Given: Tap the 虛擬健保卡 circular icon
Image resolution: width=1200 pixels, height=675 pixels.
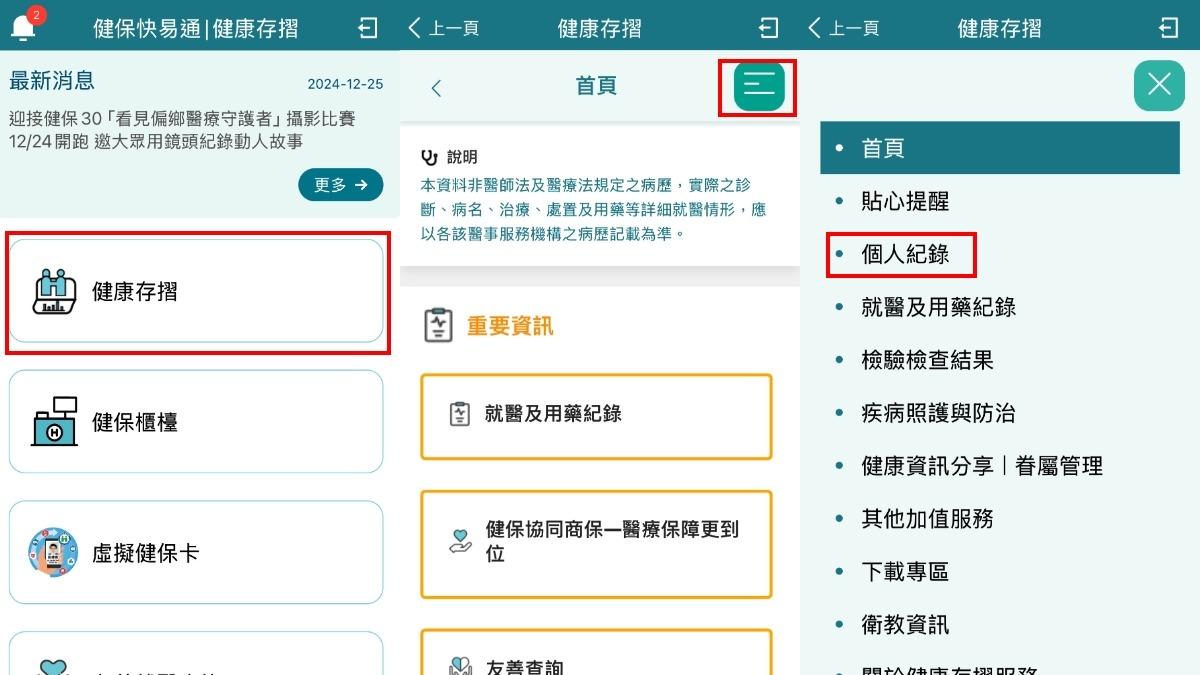Looking at the screenshot, I should click(x=54, y=552).
